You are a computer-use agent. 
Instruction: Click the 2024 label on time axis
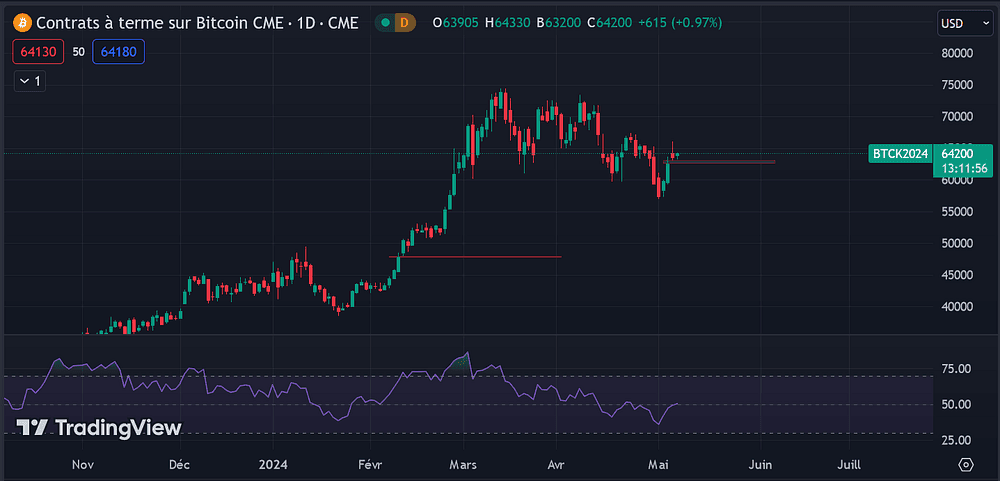tap(272, 464)
